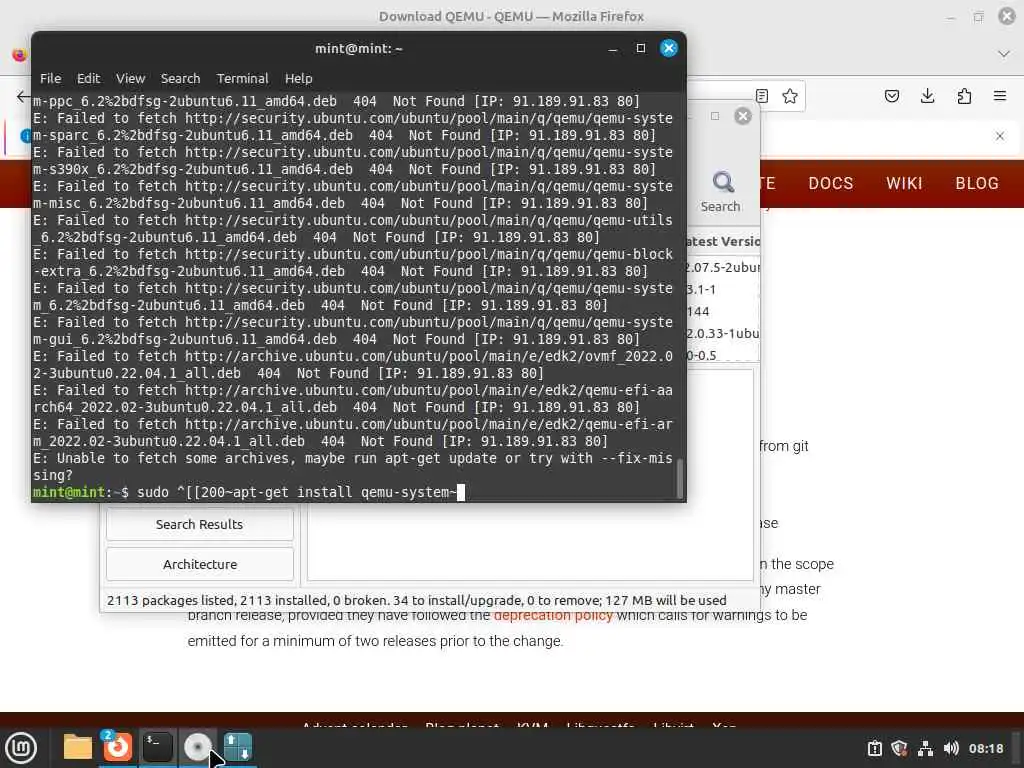The width and height of the screenshot is (1024, 768).
Task: Expand the Firefox tab list chevron
Action: [1004, 54]
